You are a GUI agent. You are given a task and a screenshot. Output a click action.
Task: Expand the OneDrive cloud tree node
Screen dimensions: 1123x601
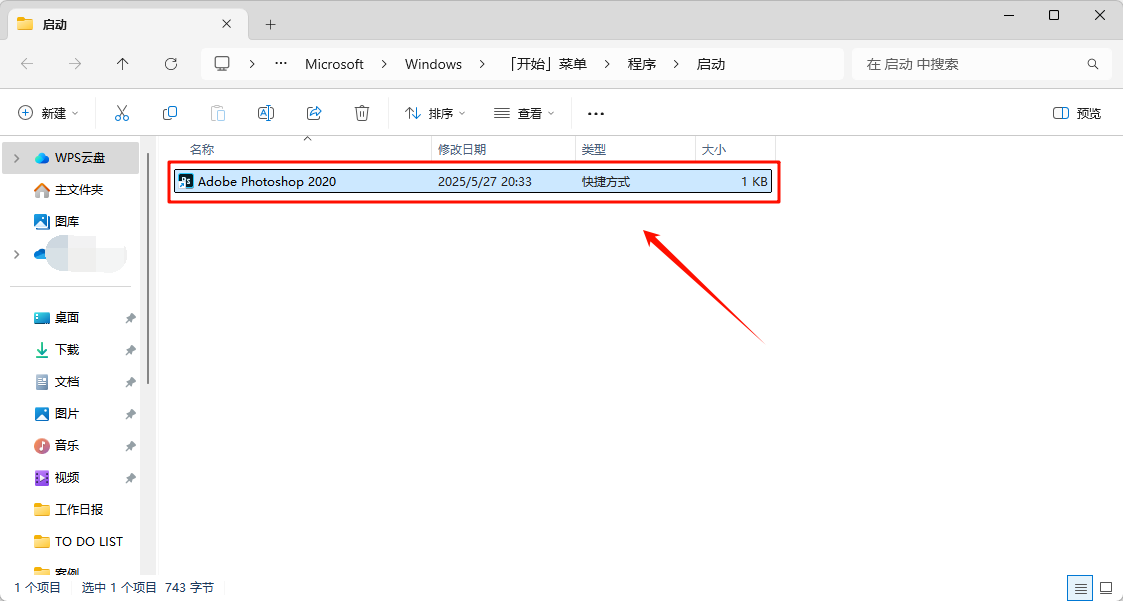tap(16, 254)
